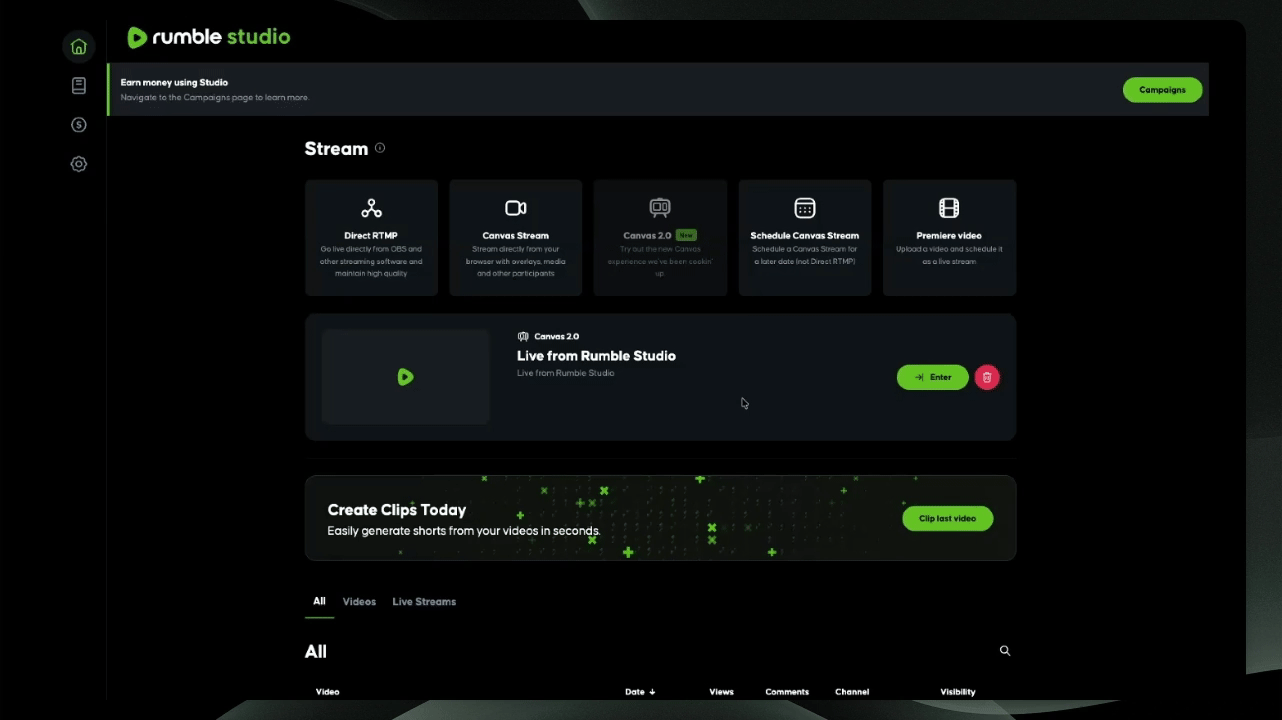Open the Campaigns page button
The width and height of the screenshot is (1282, 720).
(x=1162, y=90)
